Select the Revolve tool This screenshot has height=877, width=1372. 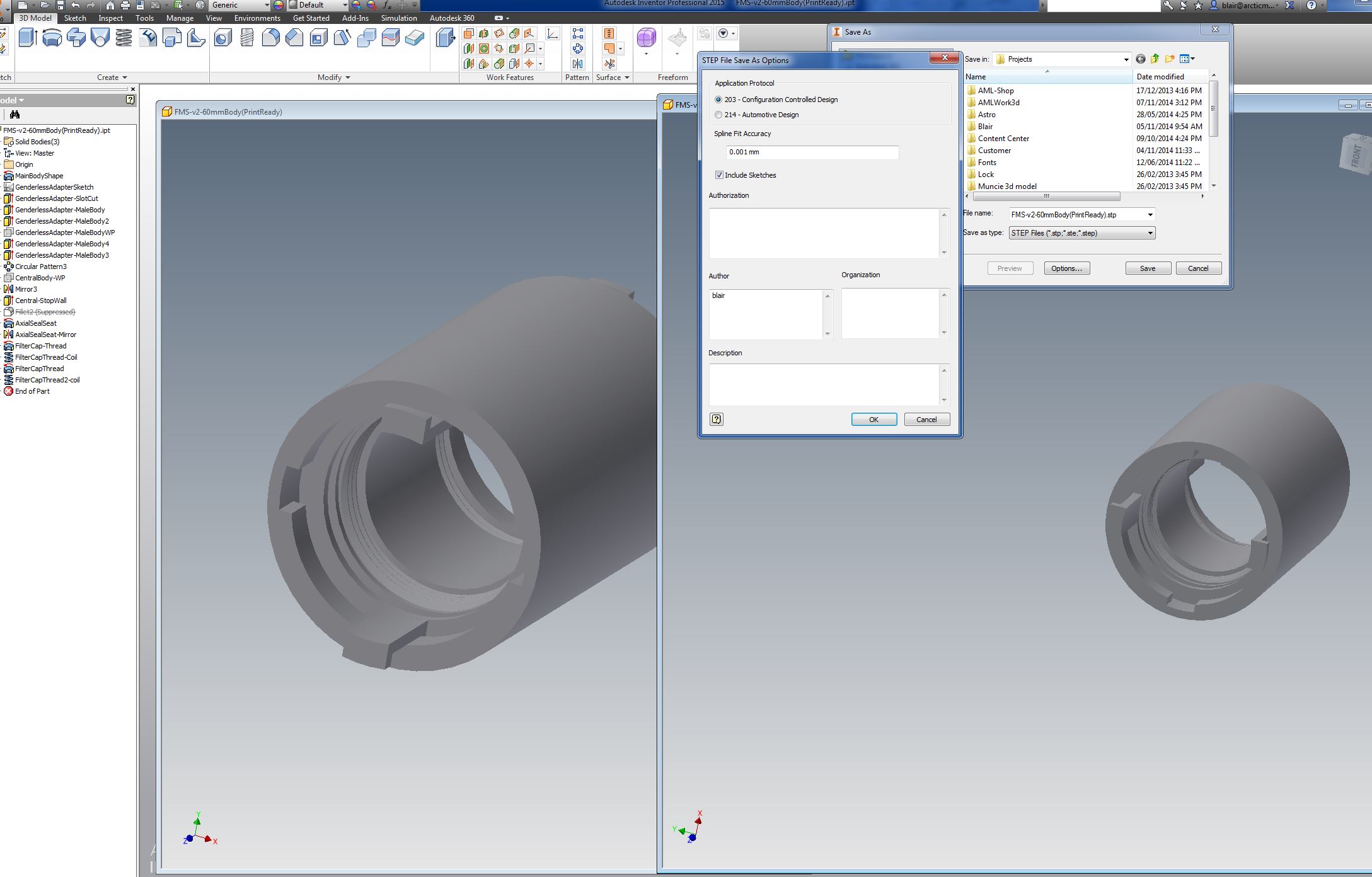(52, 38)
